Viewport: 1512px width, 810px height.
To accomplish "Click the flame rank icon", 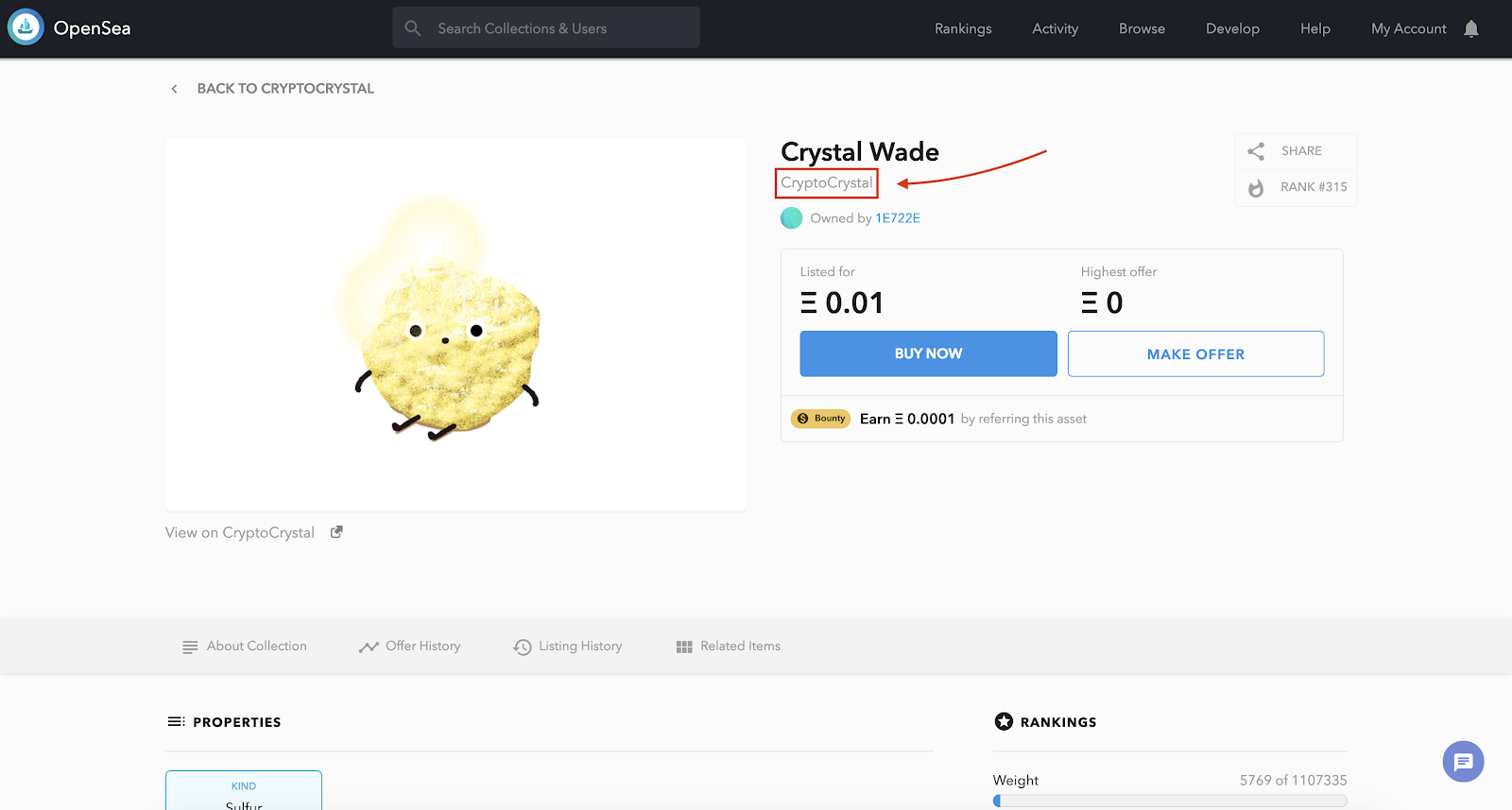I will [x=1256, y=188].
